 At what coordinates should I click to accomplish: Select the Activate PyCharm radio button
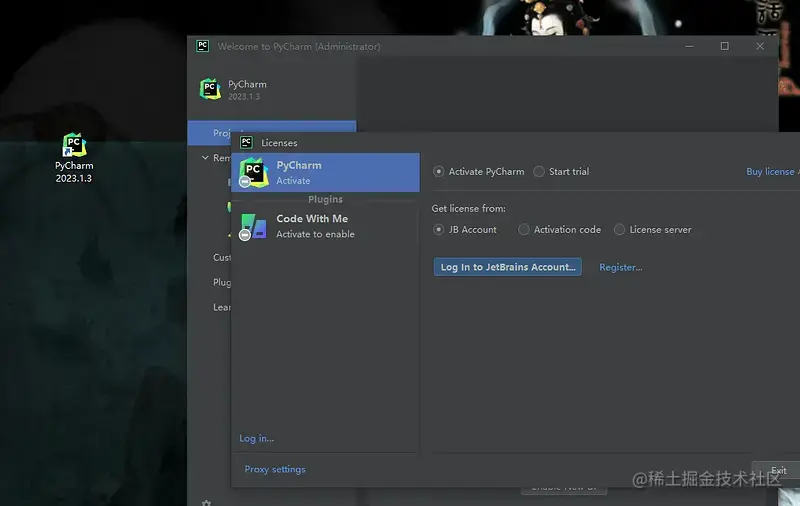tap(438, 171)
